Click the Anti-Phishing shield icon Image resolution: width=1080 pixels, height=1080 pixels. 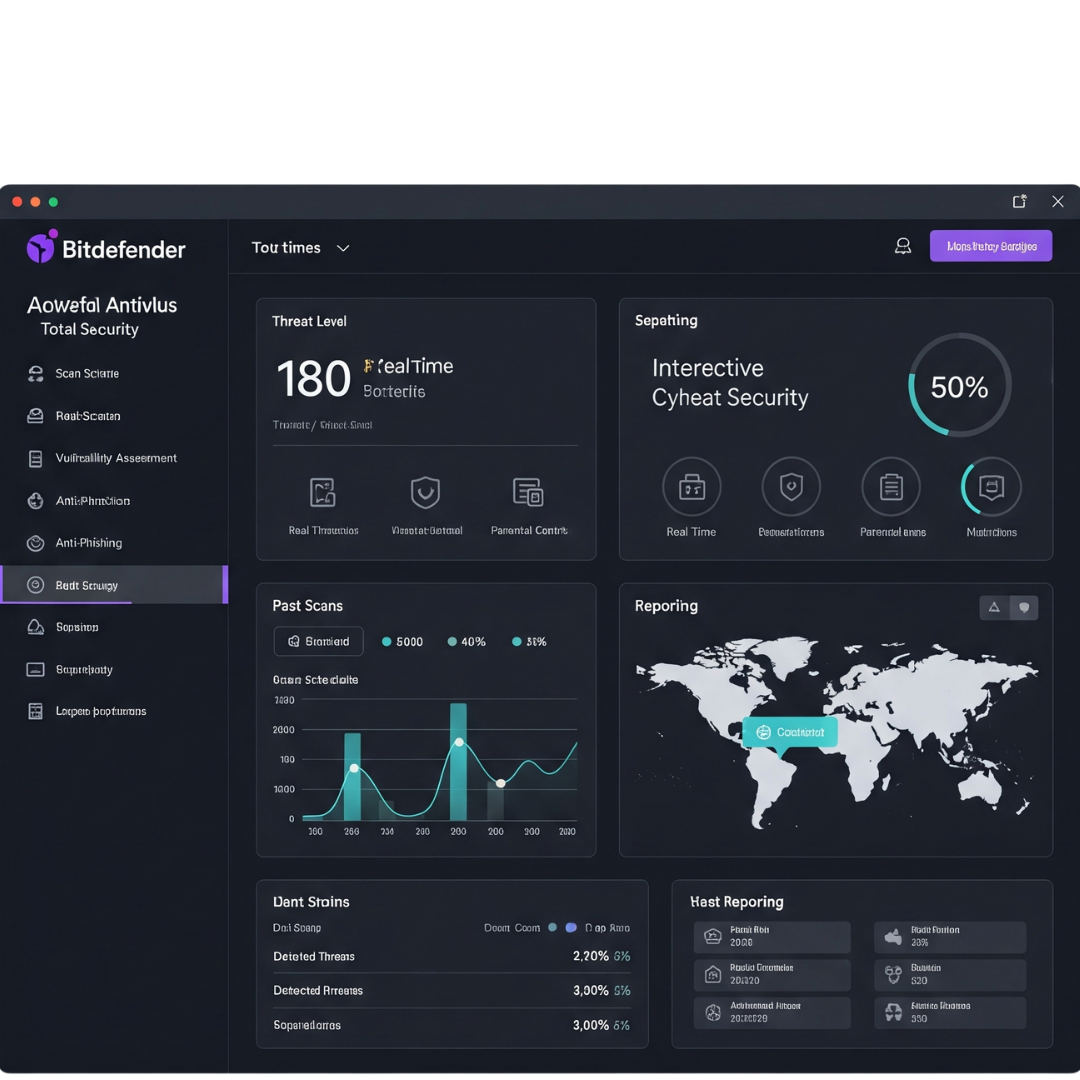[x=34, y=543]
